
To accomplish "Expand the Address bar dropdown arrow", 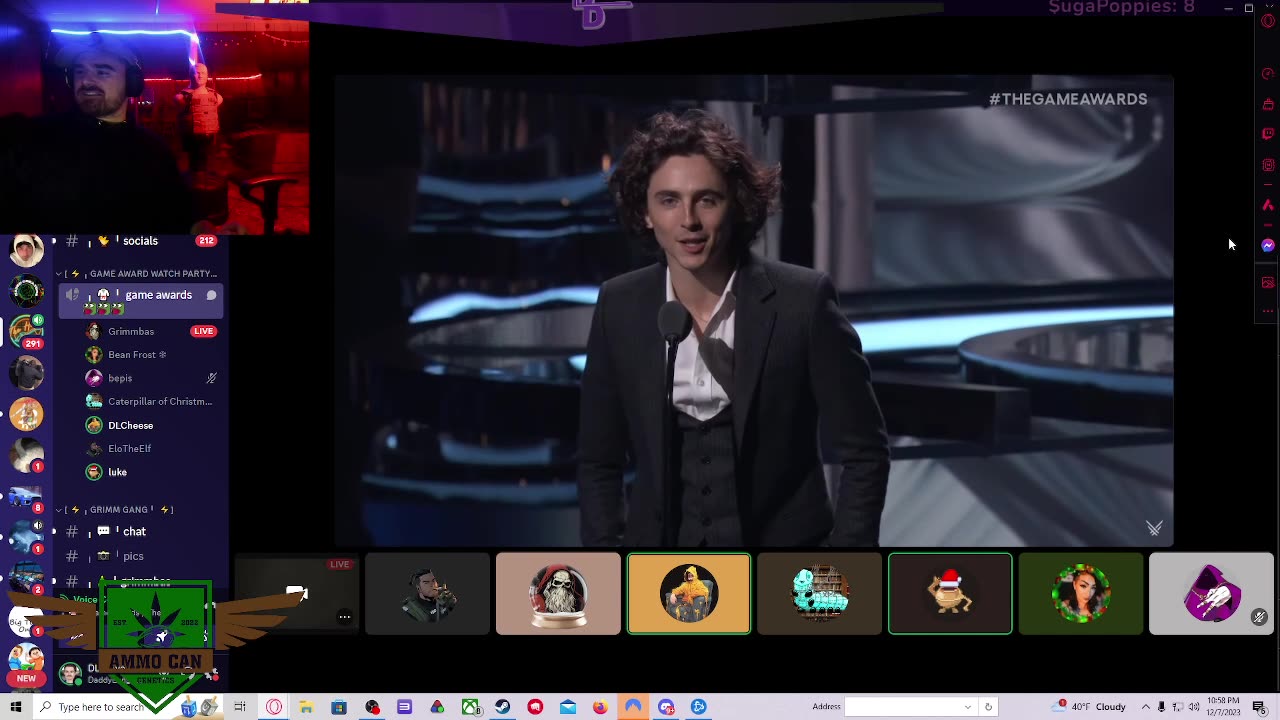I will pos(967,707).
